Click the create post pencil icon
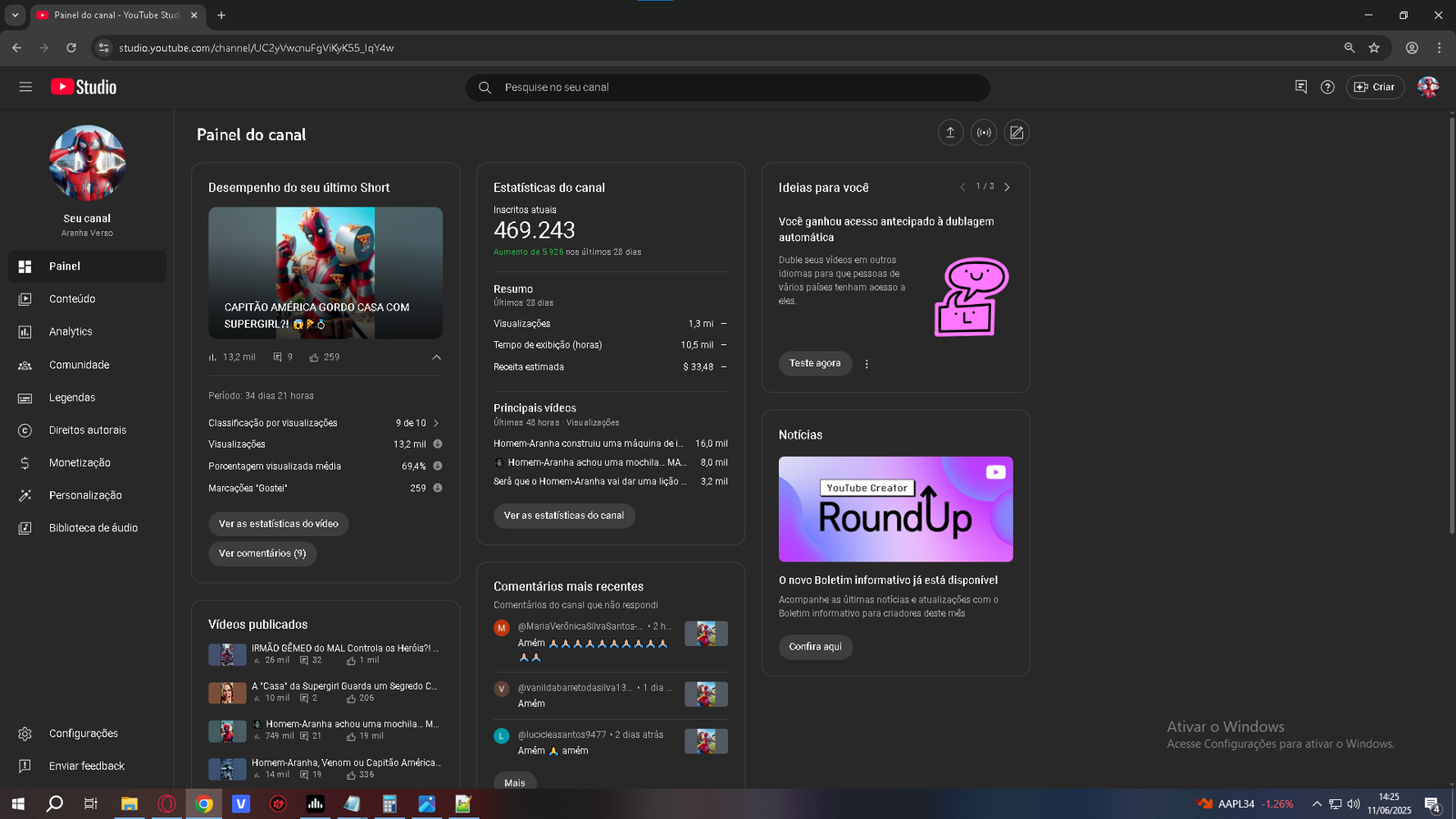Image resolution: width=1456 pixels, height=819 pixels. [1016, 133]
